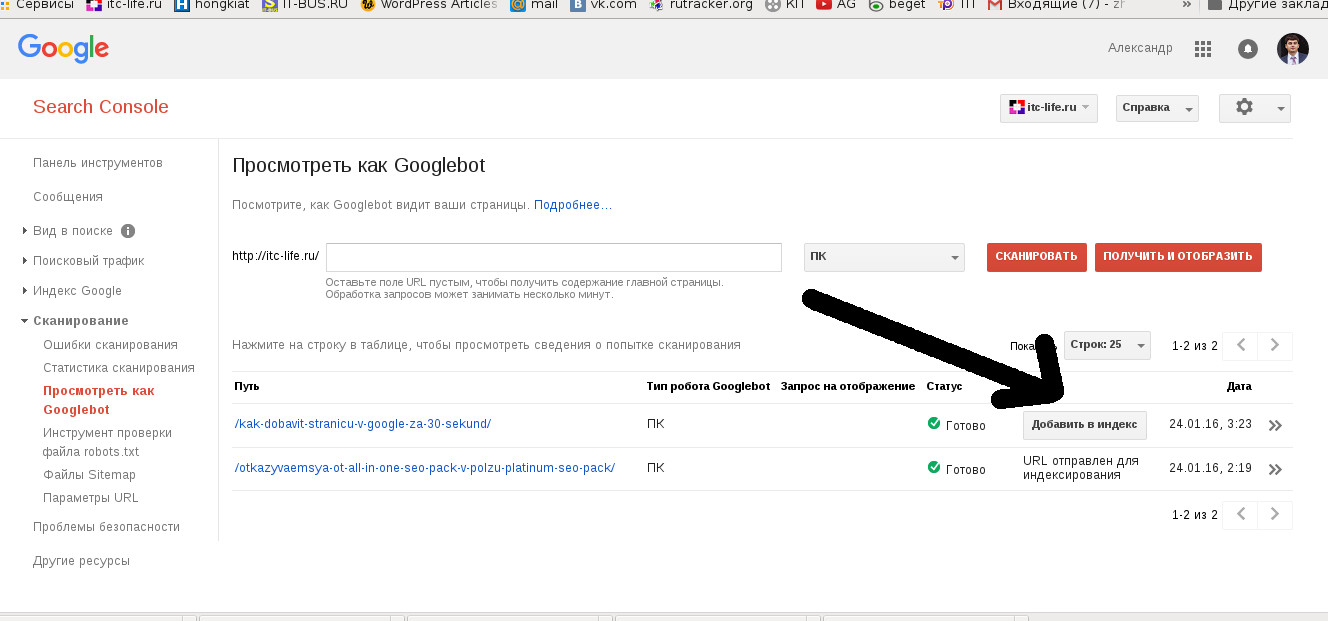Open the itc-life.ru site selector dropdown
Image resolution: width=1328 pixels, height=621 pixels.
1048,108
